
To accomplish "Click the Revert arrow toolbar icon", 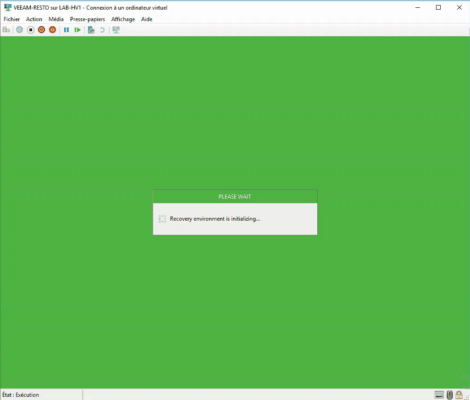I will 102,30.
